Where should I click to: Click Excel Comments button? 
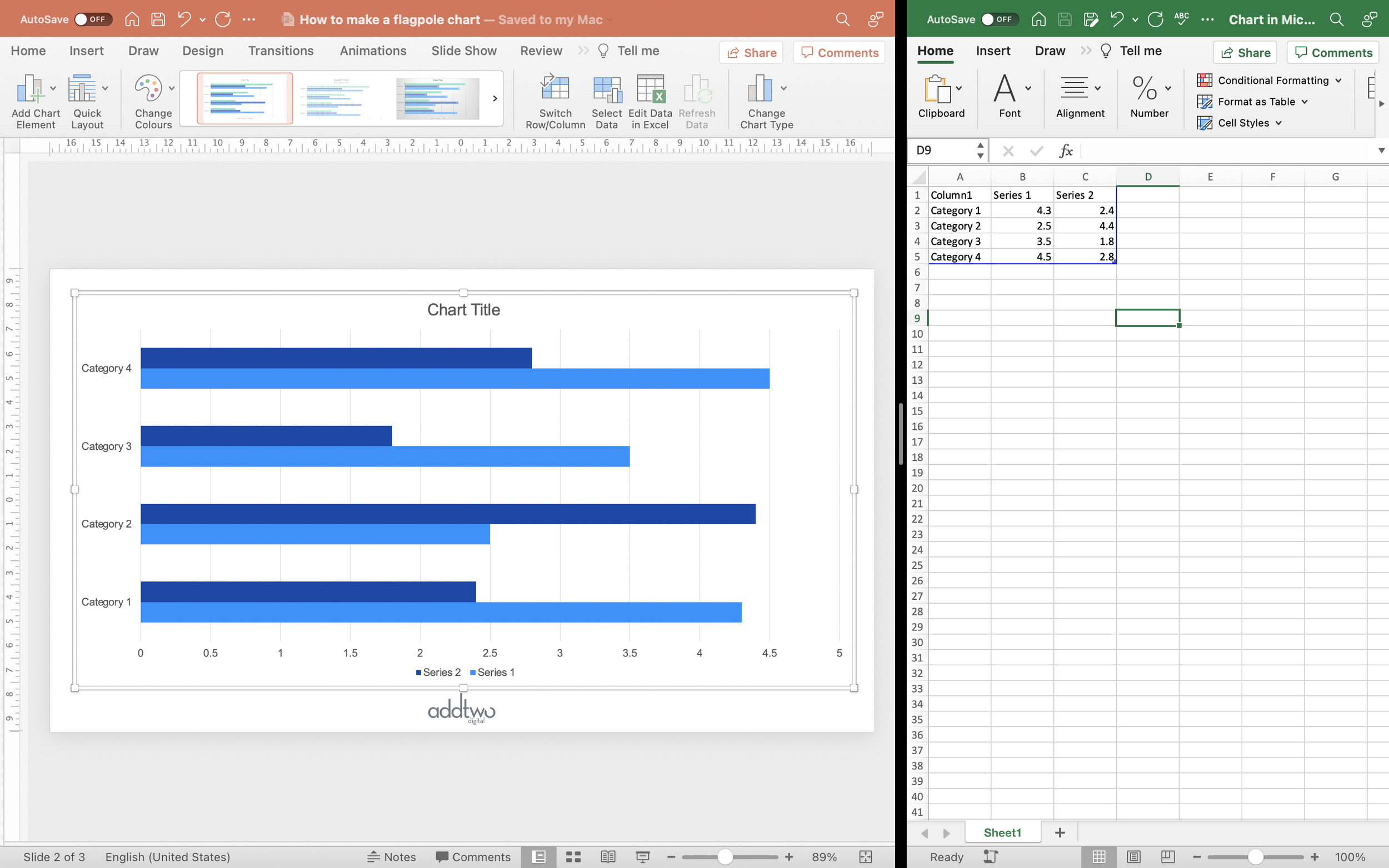click(x=1333, y=53)
